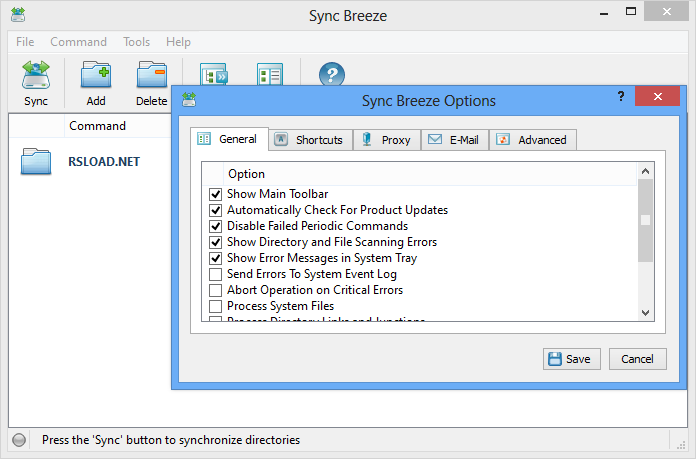
Task: Open the File menu
Action: (x=25, y=42)
